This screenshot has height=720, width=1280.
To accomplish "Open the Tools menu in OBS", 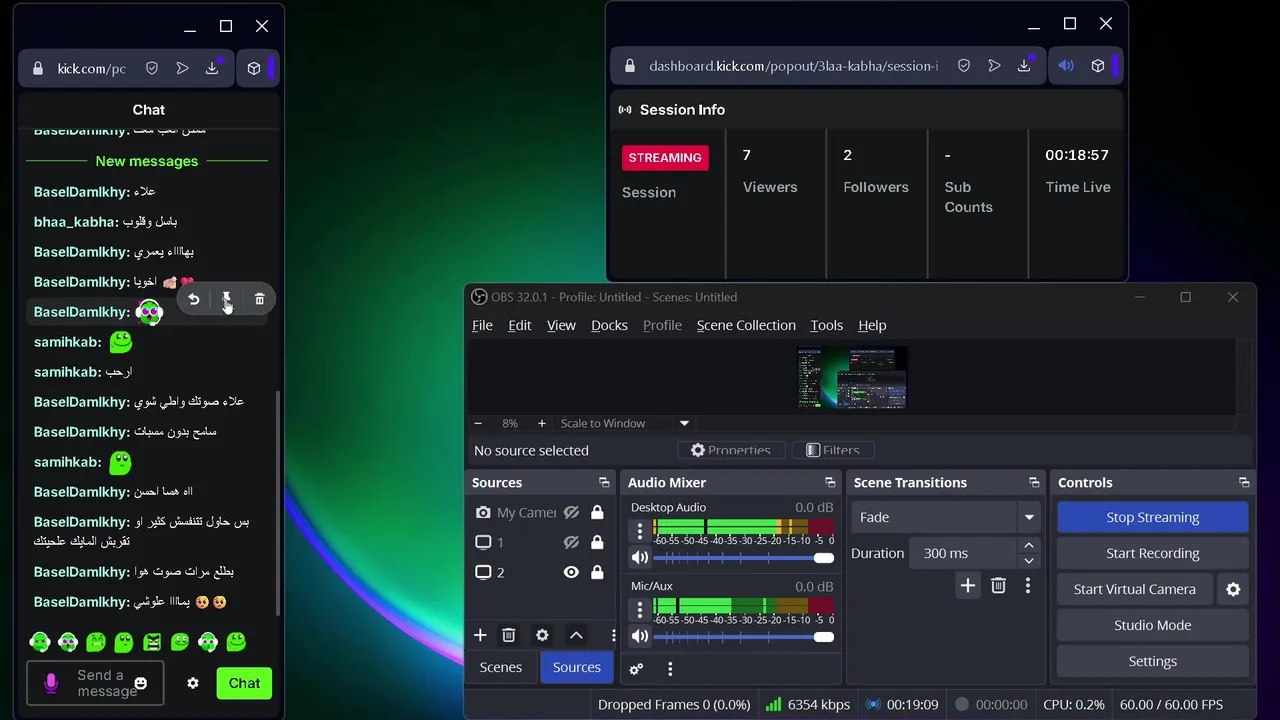I will [x=826, y=326].
